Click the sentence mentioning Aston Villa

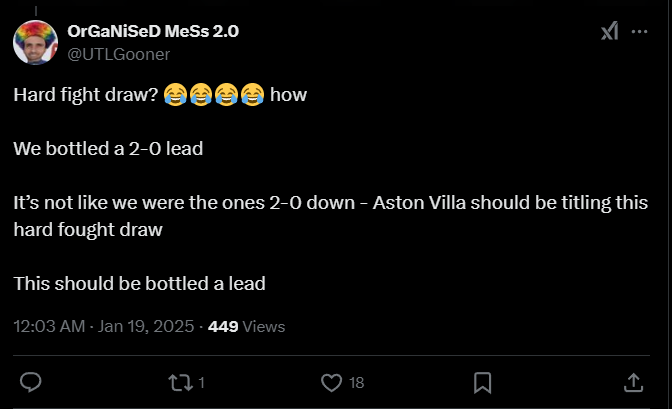[330, 203]
